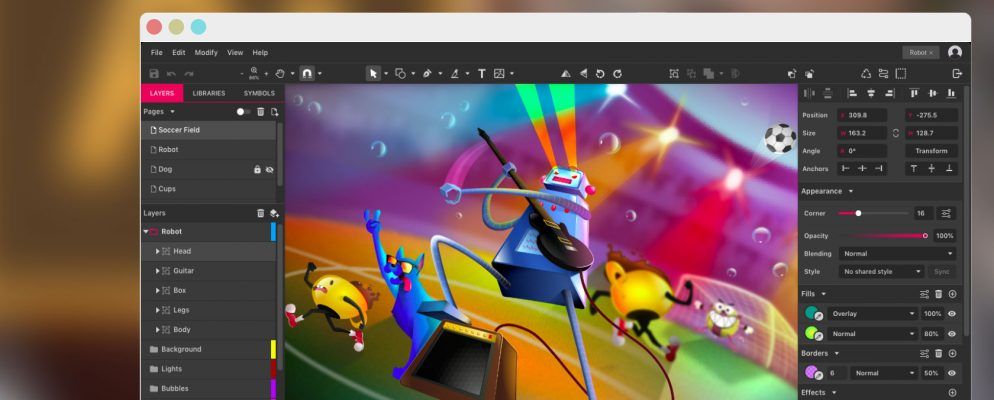This screenshot has height=400, width=994.
Task: Open the Overlay fill blend dropdown
Action: [x=872, y=314]
